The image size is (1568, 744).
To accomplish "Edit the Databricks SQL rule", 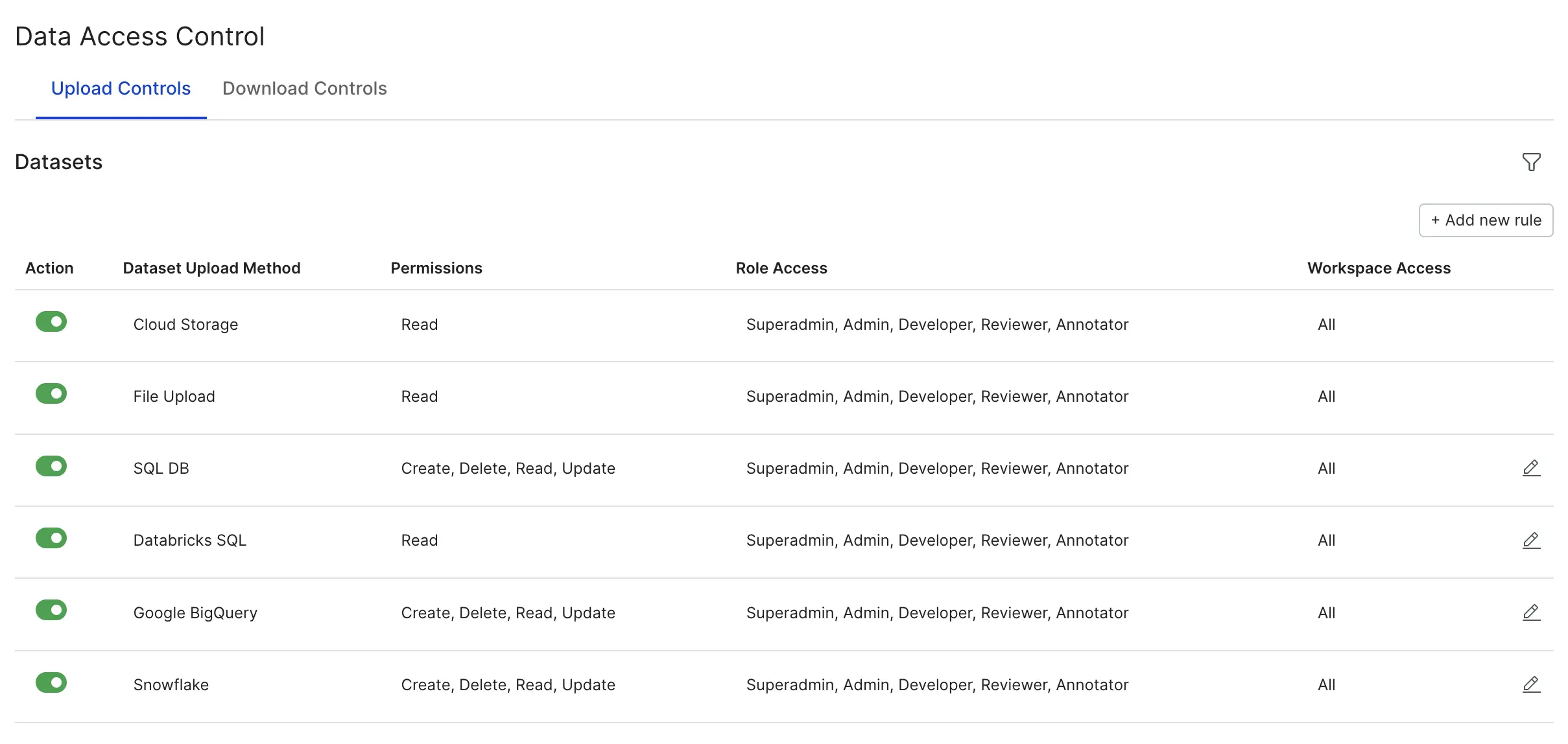I will 1531,540.
